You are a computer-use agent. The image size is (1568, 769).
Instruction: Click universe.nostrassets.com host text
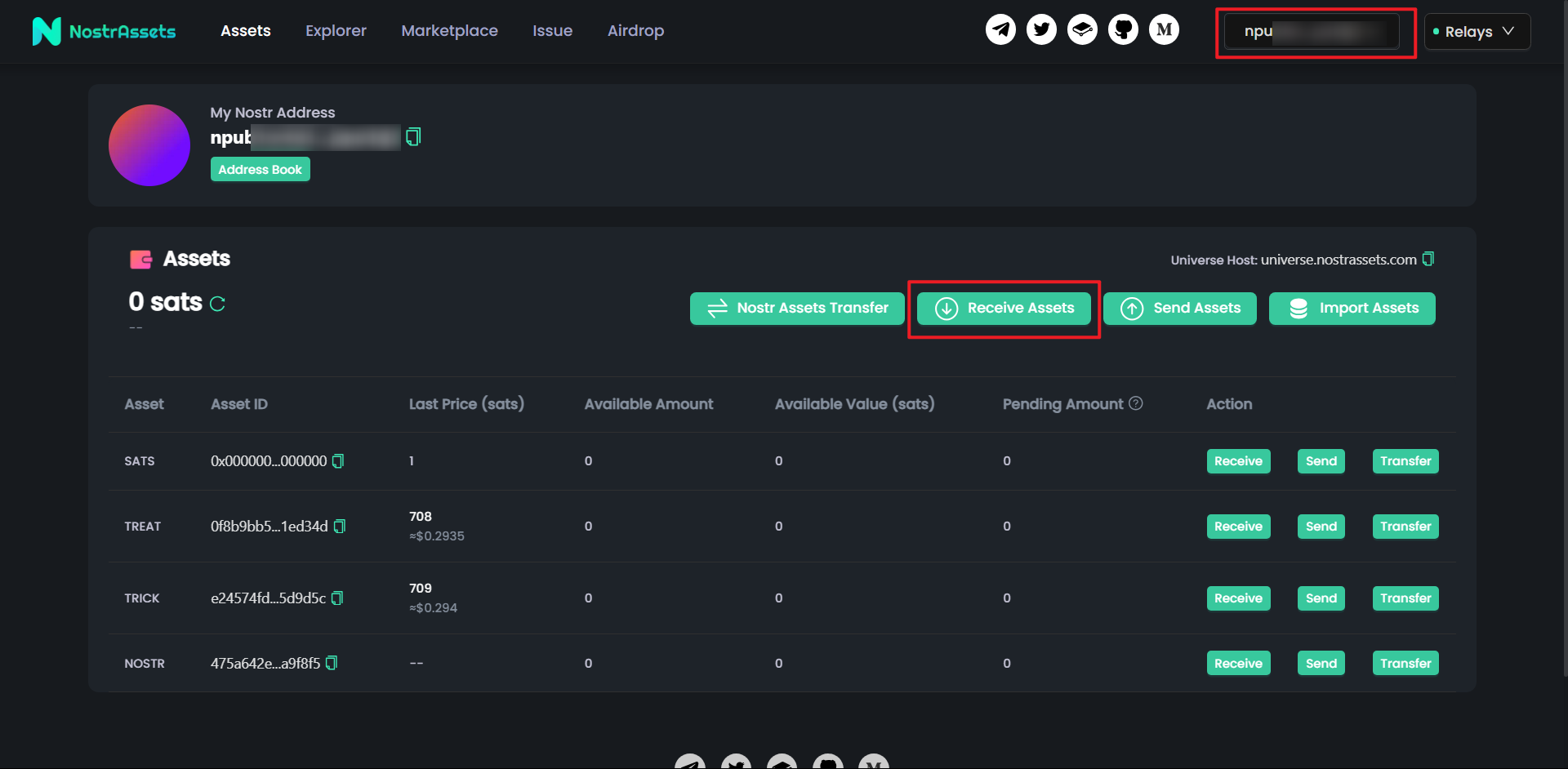1339,260
